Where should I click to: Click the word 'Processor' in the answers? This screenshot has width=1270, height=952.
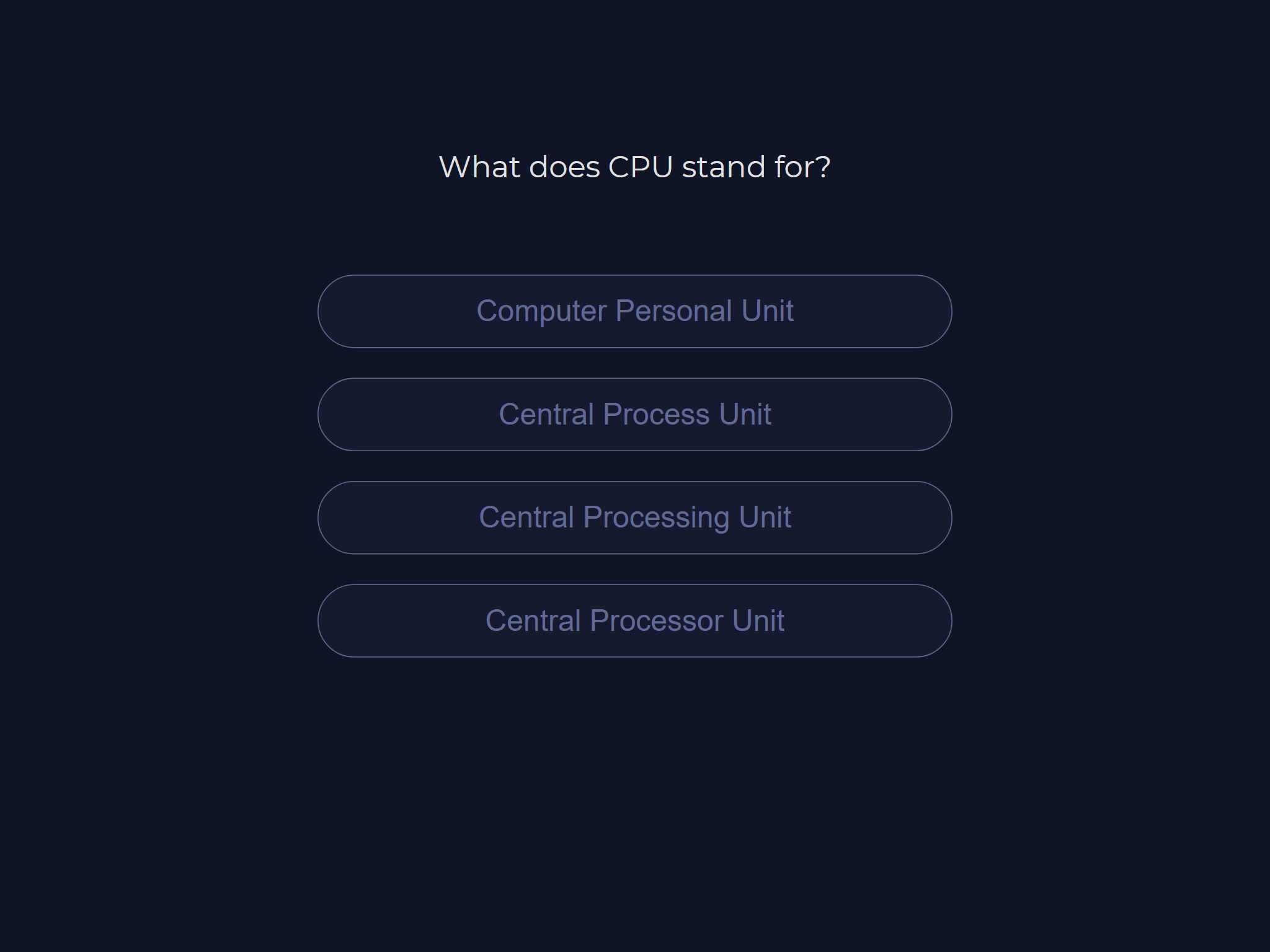click(x=656, y=621)
